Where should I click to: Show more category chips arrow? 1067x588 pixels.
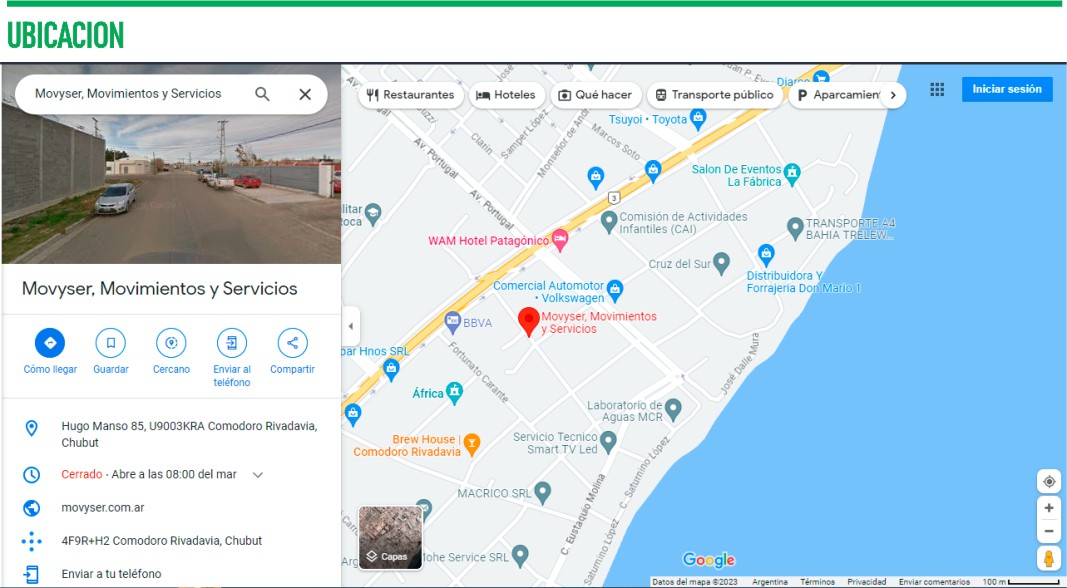(893, 95)
